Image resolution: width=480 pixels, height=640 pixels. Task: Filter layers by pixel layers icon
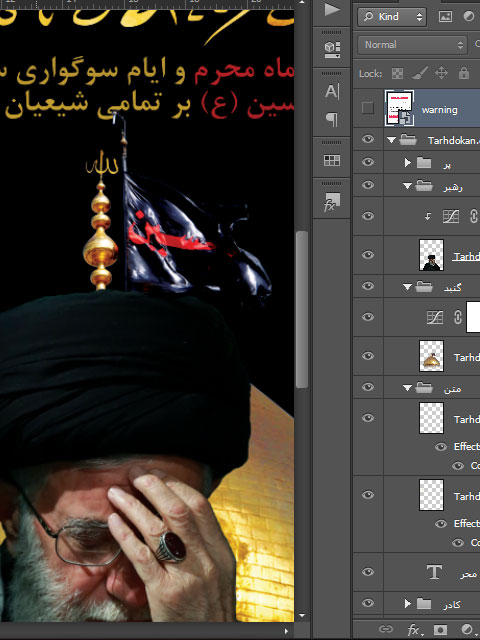coord(445,17)
